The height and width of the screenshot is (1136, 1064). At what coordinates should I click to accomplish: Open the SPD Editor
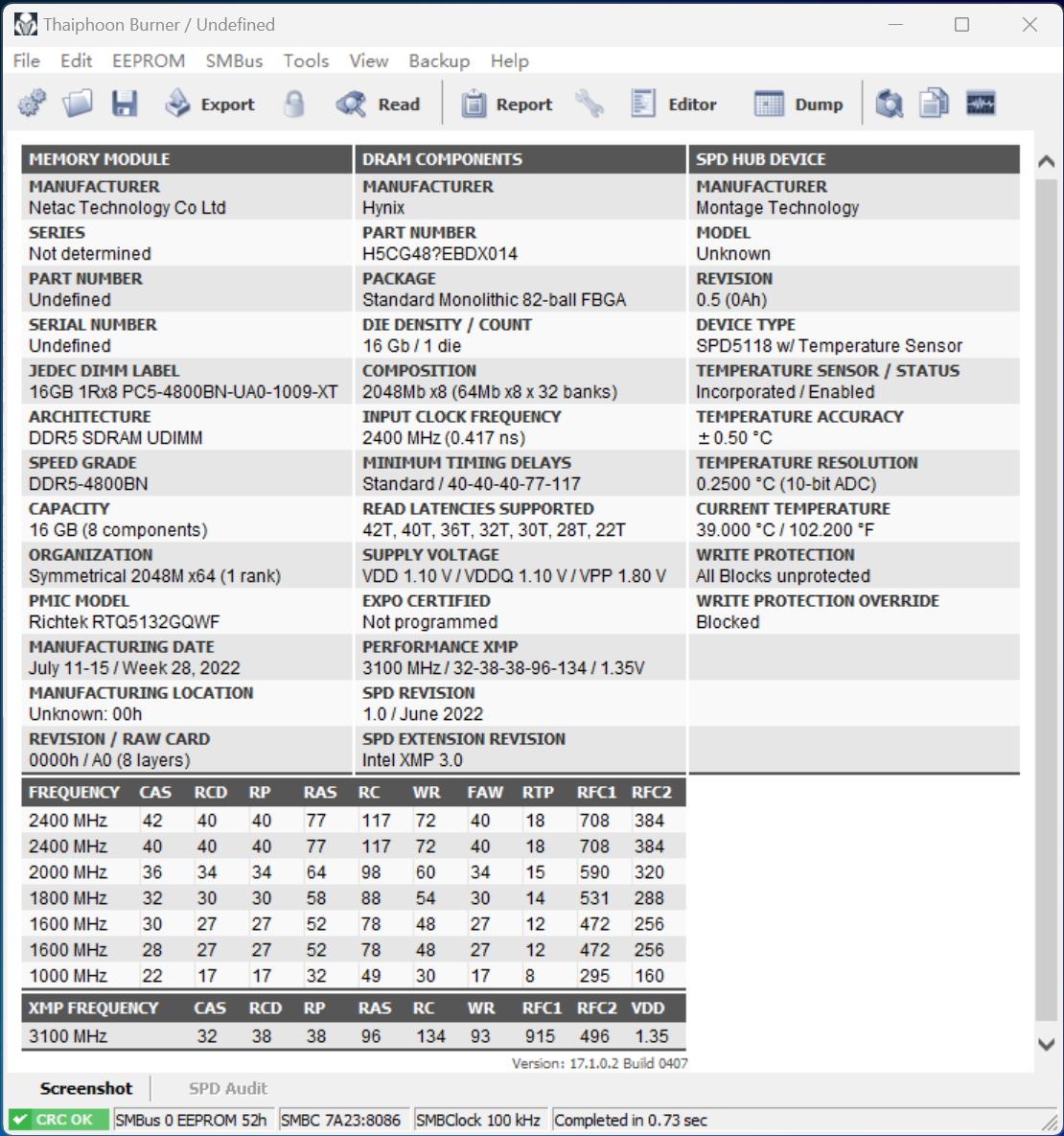pos(674,104)
